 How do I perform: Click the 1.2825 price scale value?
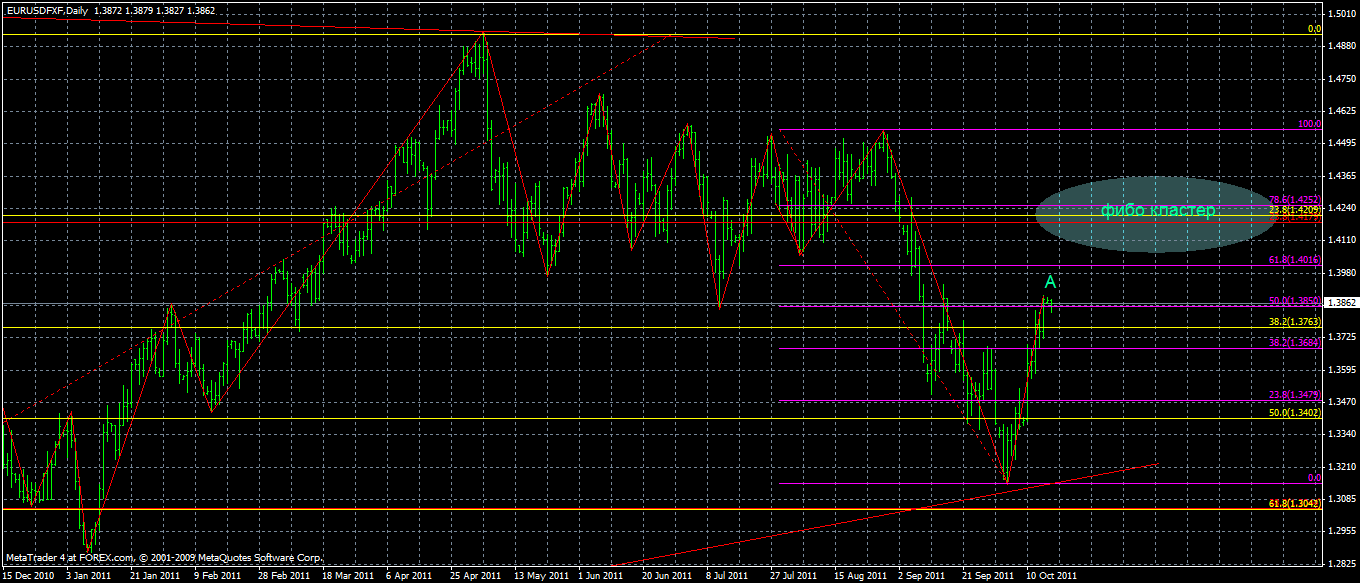click(x=1343, y=563)
